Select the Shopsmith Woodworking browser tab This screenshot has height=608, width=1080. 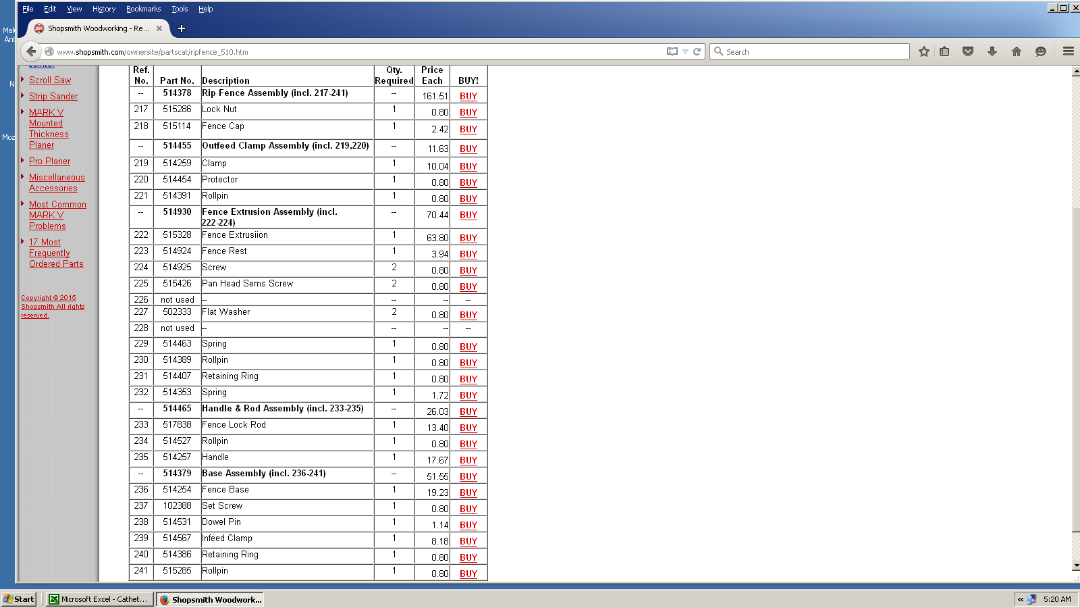point(96,28)
